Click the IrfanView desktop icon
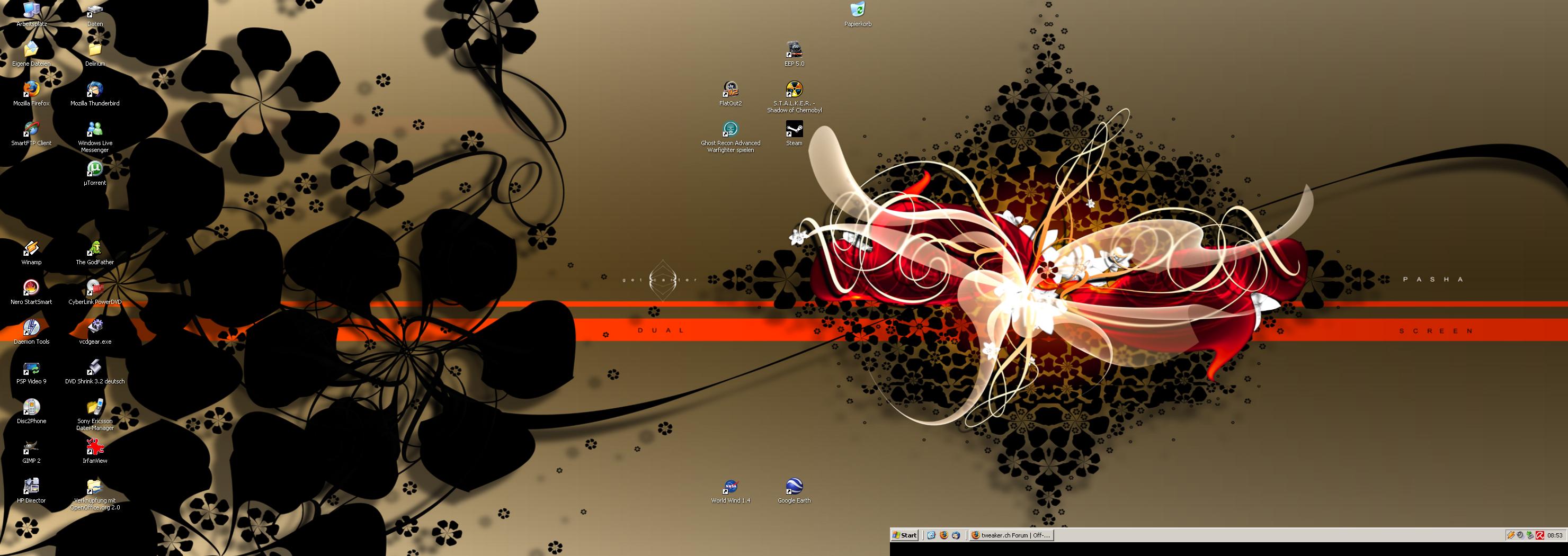This screenshot has height=556, width=1568. click(94, 448)
